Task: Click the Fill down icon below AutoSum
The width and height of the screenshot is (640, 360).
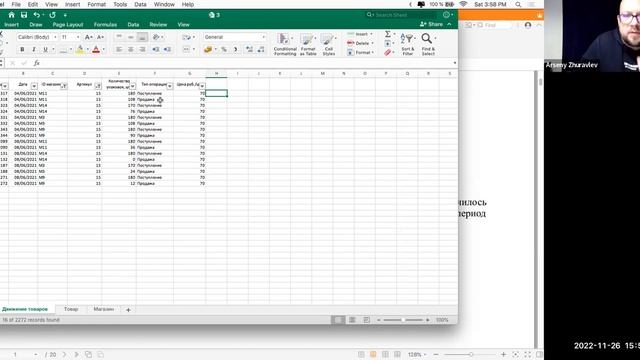Action: pos(388,43)
